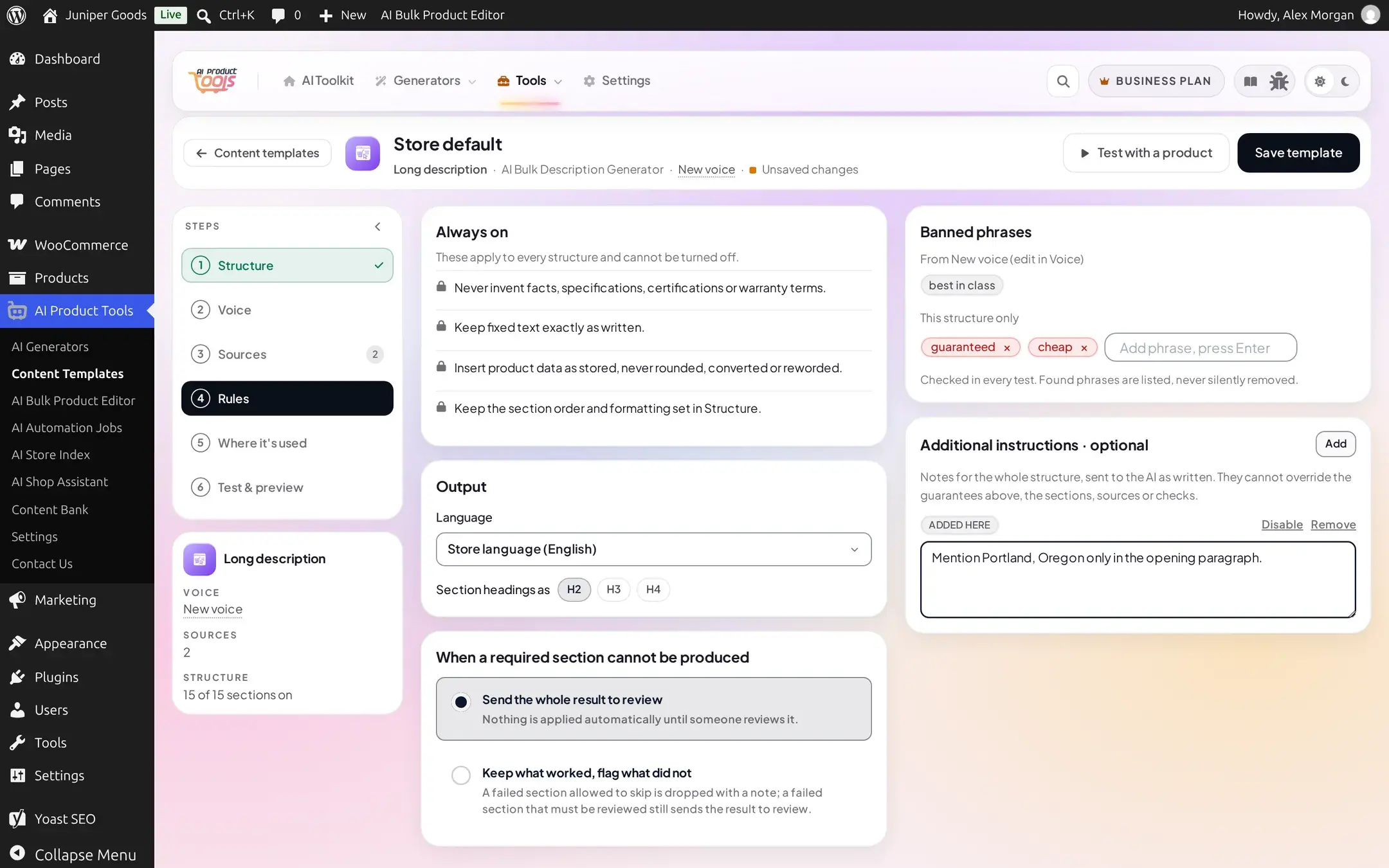The height and width of the screenshot is (868, 1389).
Task: Remove the 'cheap' banned phrase
Action: [x=1084, y=348]
